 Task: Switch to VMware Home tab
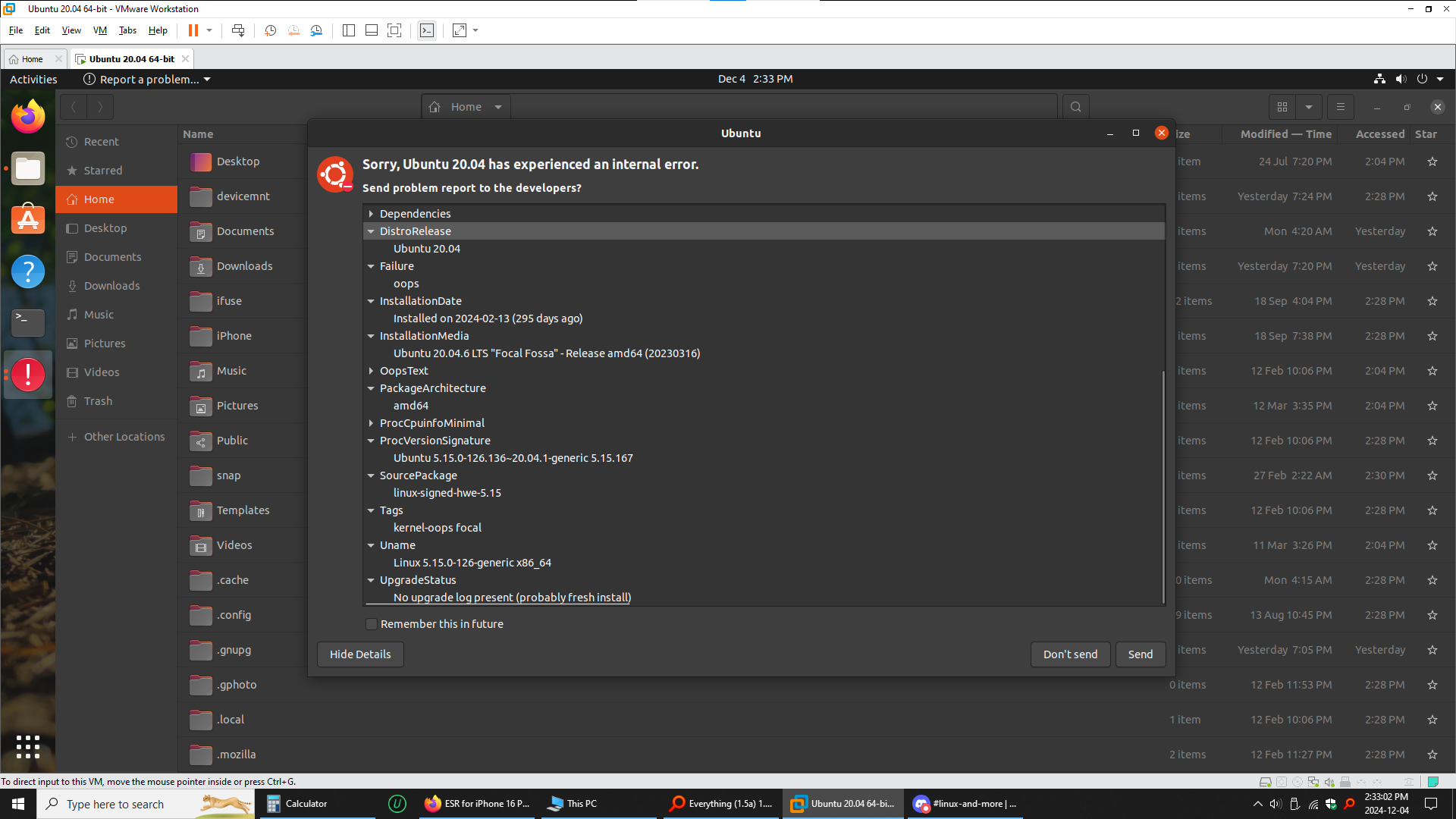coord(33,59)
